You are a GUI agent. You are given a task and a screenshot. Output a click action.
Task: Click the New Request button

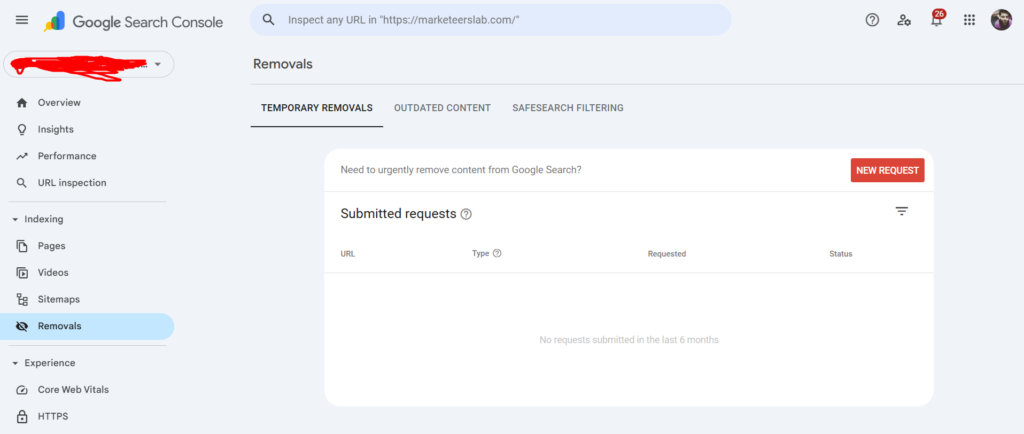tap(887, 170)
